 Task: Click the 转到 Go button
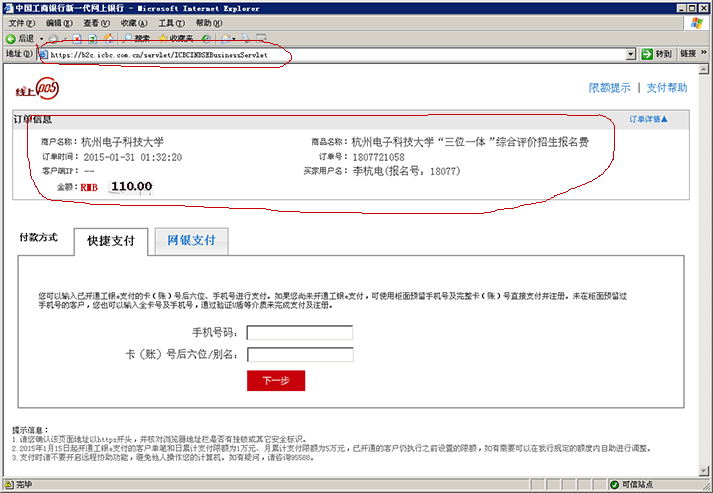[x=656, y=54]
